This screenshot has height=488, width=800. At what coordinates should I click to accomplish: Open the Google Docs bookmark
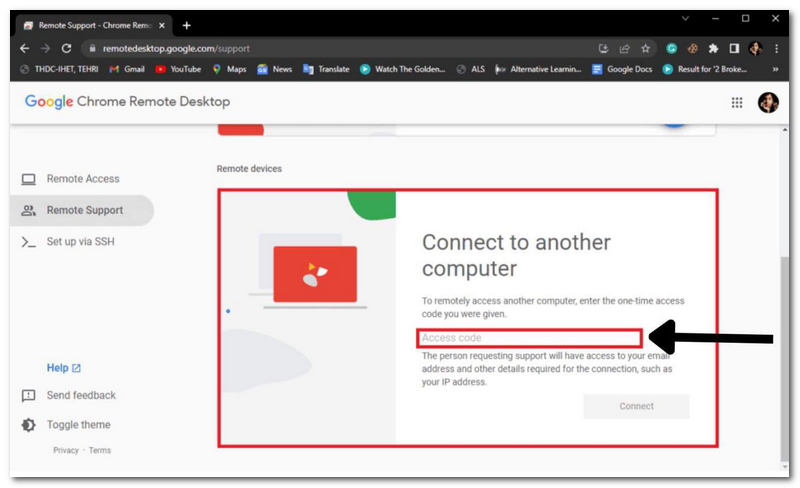pos(622,69)
